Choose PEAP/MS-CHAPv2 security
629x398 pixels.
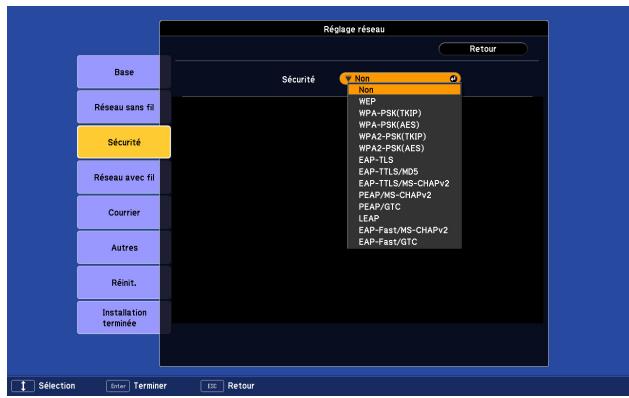(404, 195)
